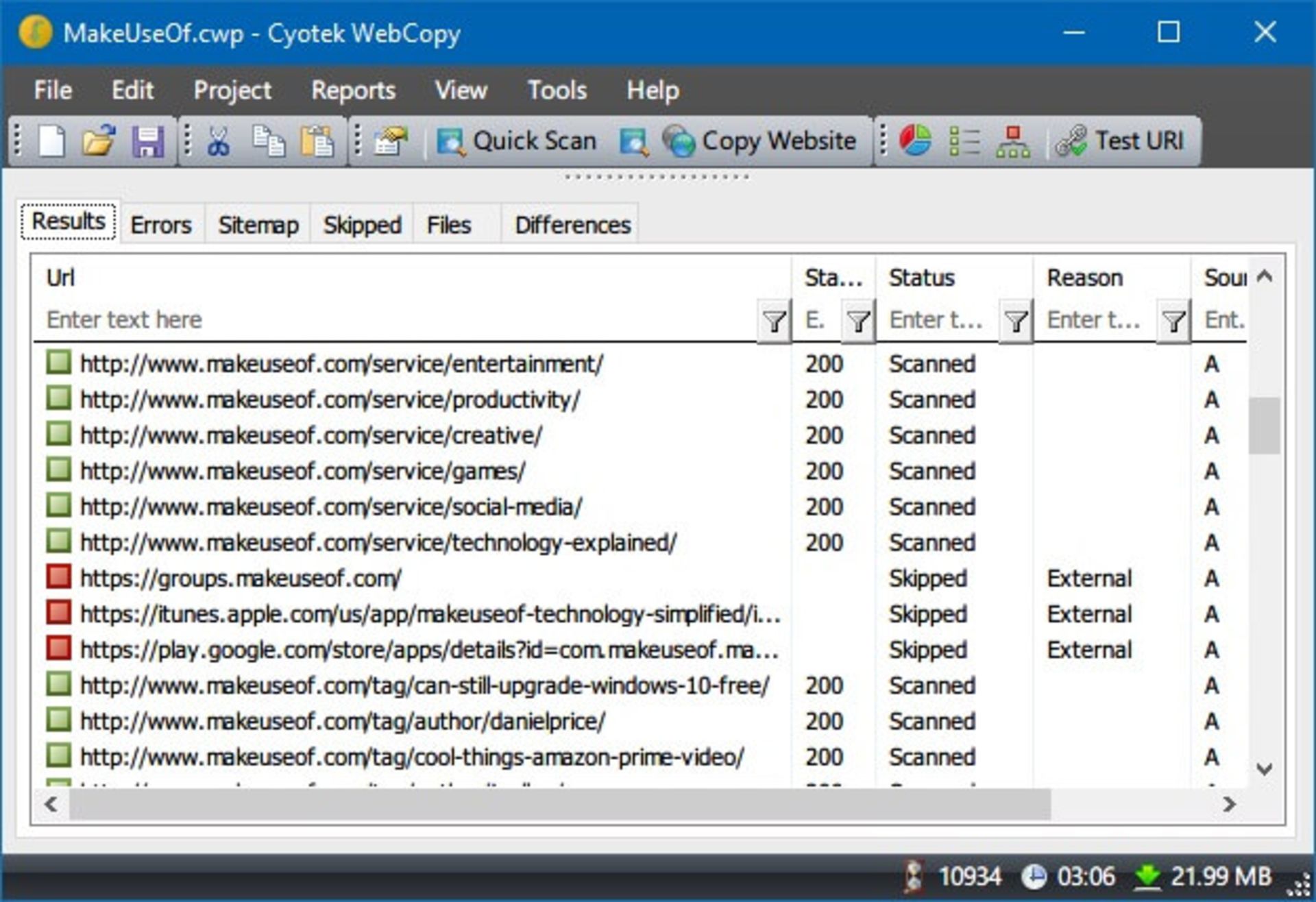Save project with the floppy disk icon
The width and height of the screenshot is (1316, 902).
click(x=147, y=141)
